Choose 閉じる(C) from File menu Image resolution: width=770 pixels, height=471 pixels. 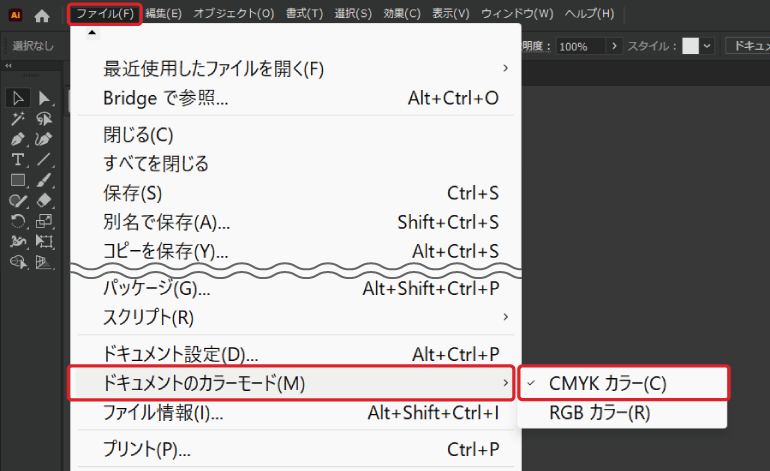296,135
